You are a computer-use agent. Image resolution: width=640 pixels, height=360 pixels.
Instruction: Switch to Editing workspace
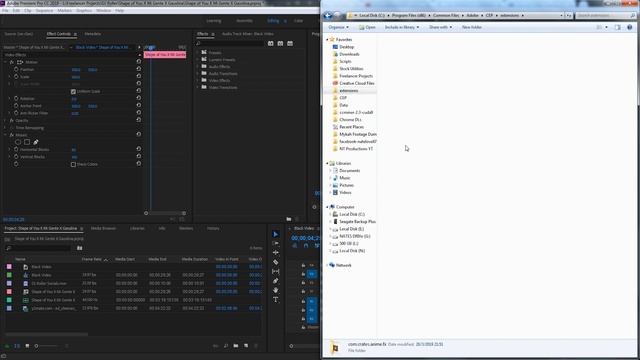pos(273,21)
